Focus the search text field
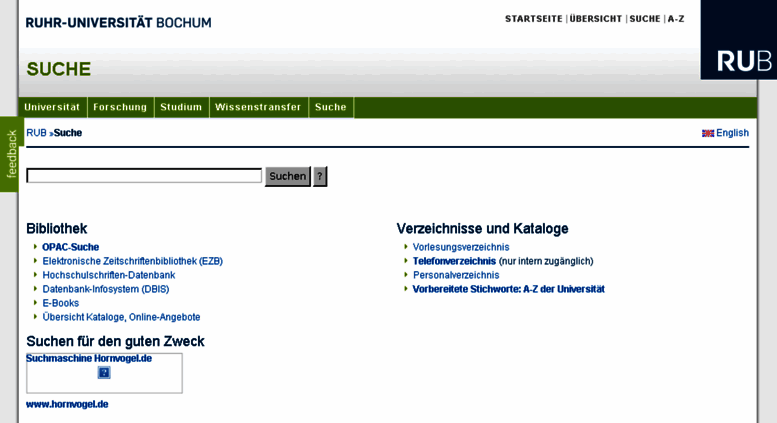The width and height of the screenshot is (777, 423). (144, 175)
